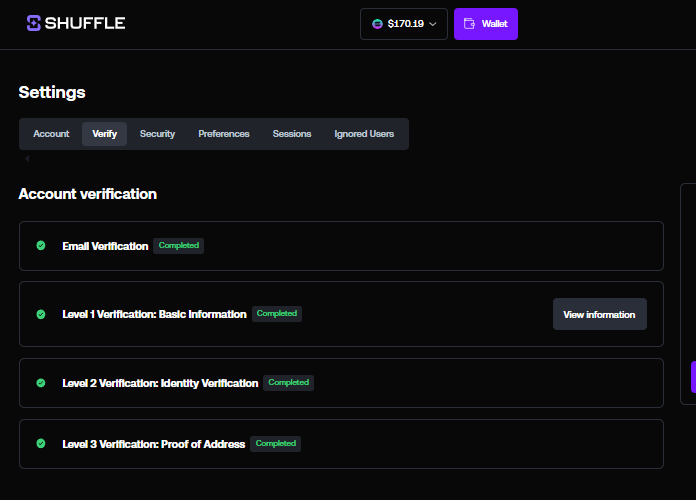
Task: Click the currency coin icon beside the balance
Action: coord(377,24)
